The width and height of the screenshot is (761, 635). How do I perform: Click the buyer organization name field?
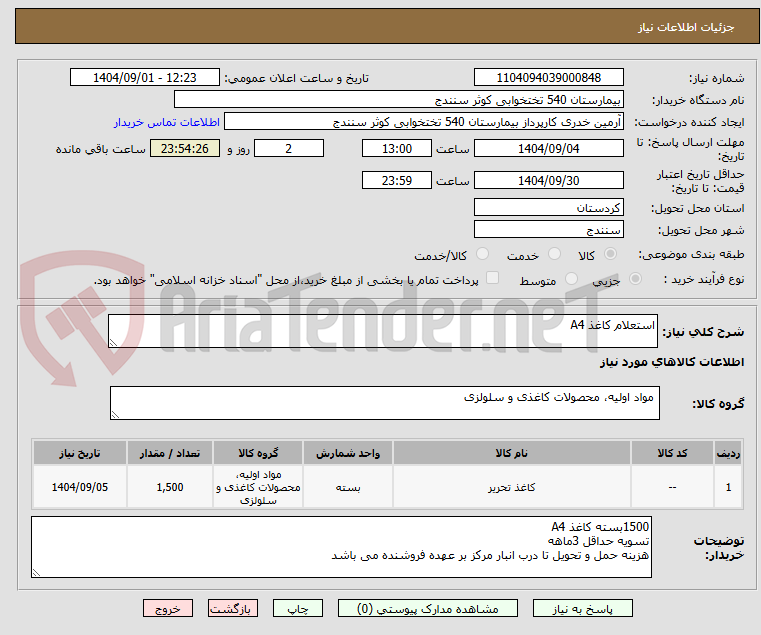(399, 100)
